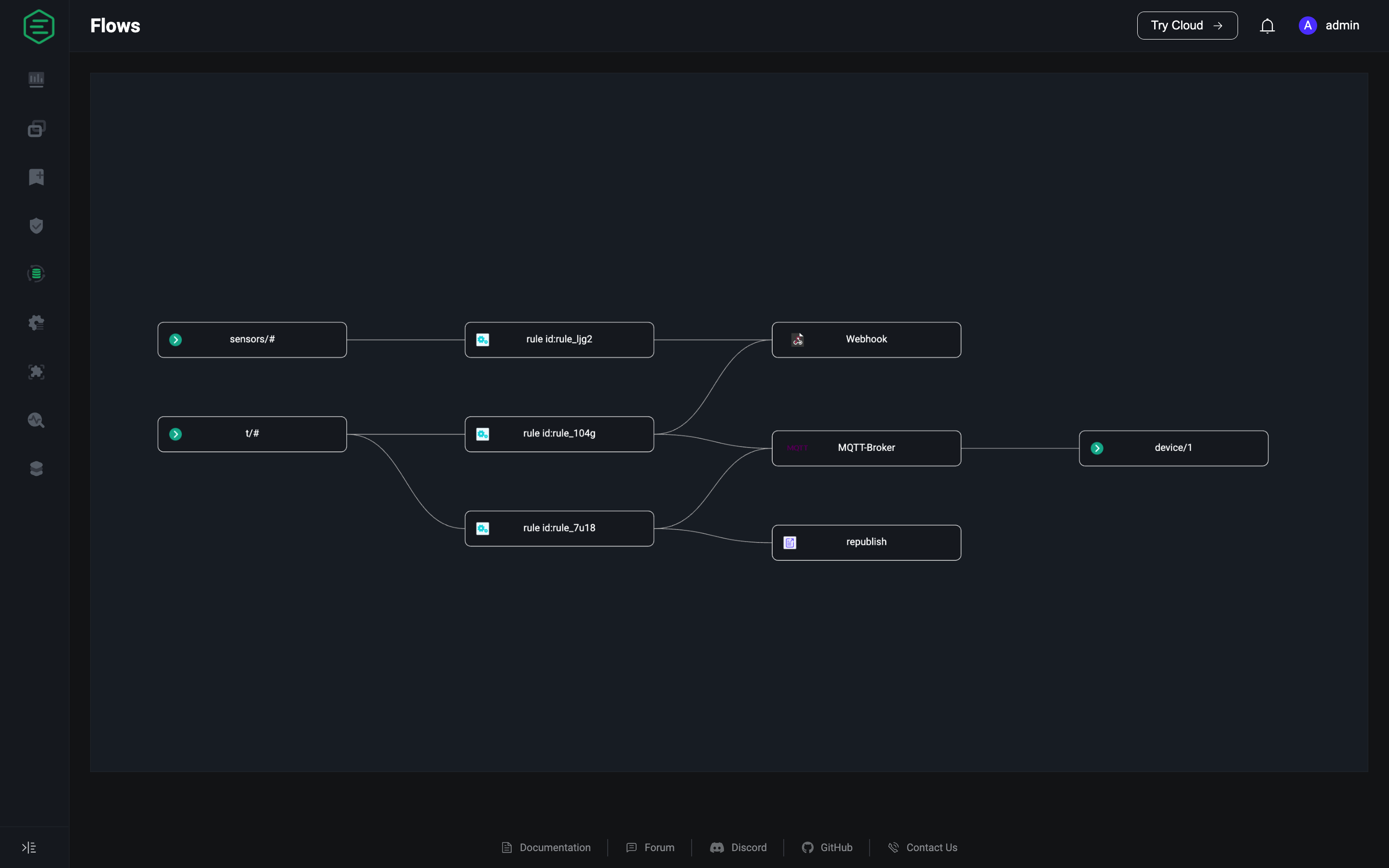
Task: Click the Try Cloud button
Action: (1186, 26)
